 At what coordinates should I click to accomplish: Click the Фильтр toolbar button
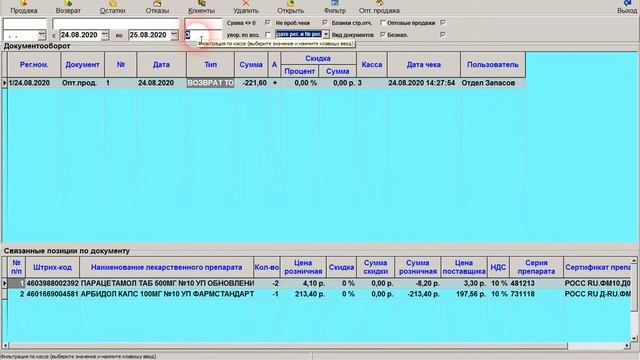point(334,7)
